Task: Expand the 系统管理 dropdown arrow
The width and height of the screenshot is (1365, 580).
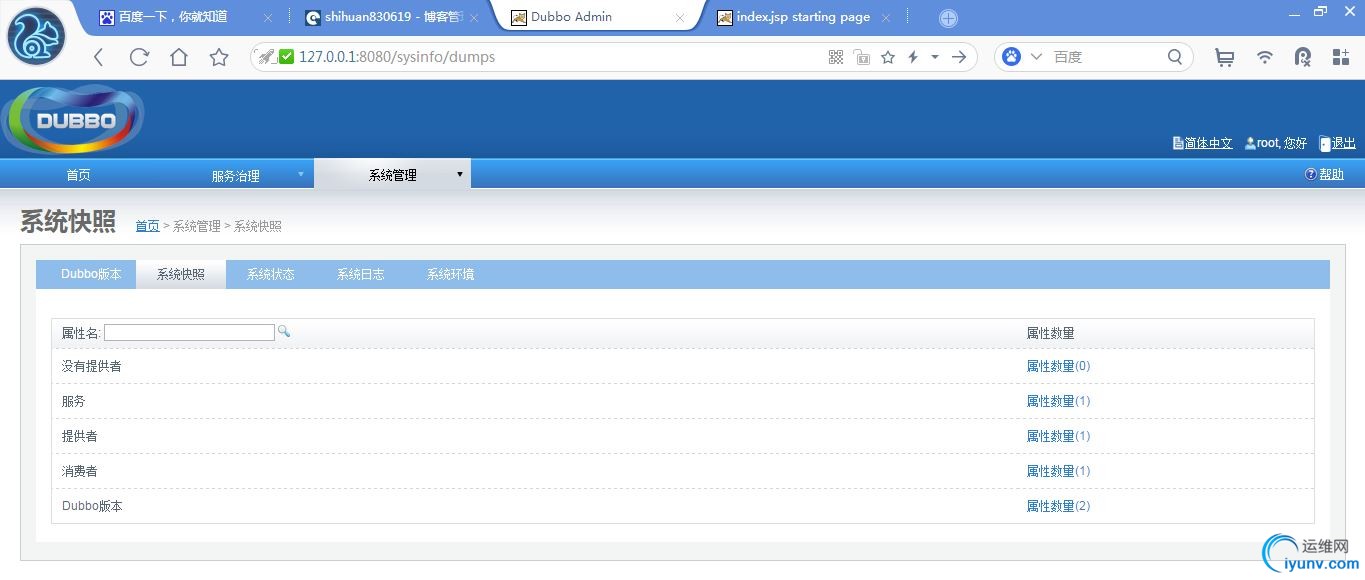Action: coord(460,174)
